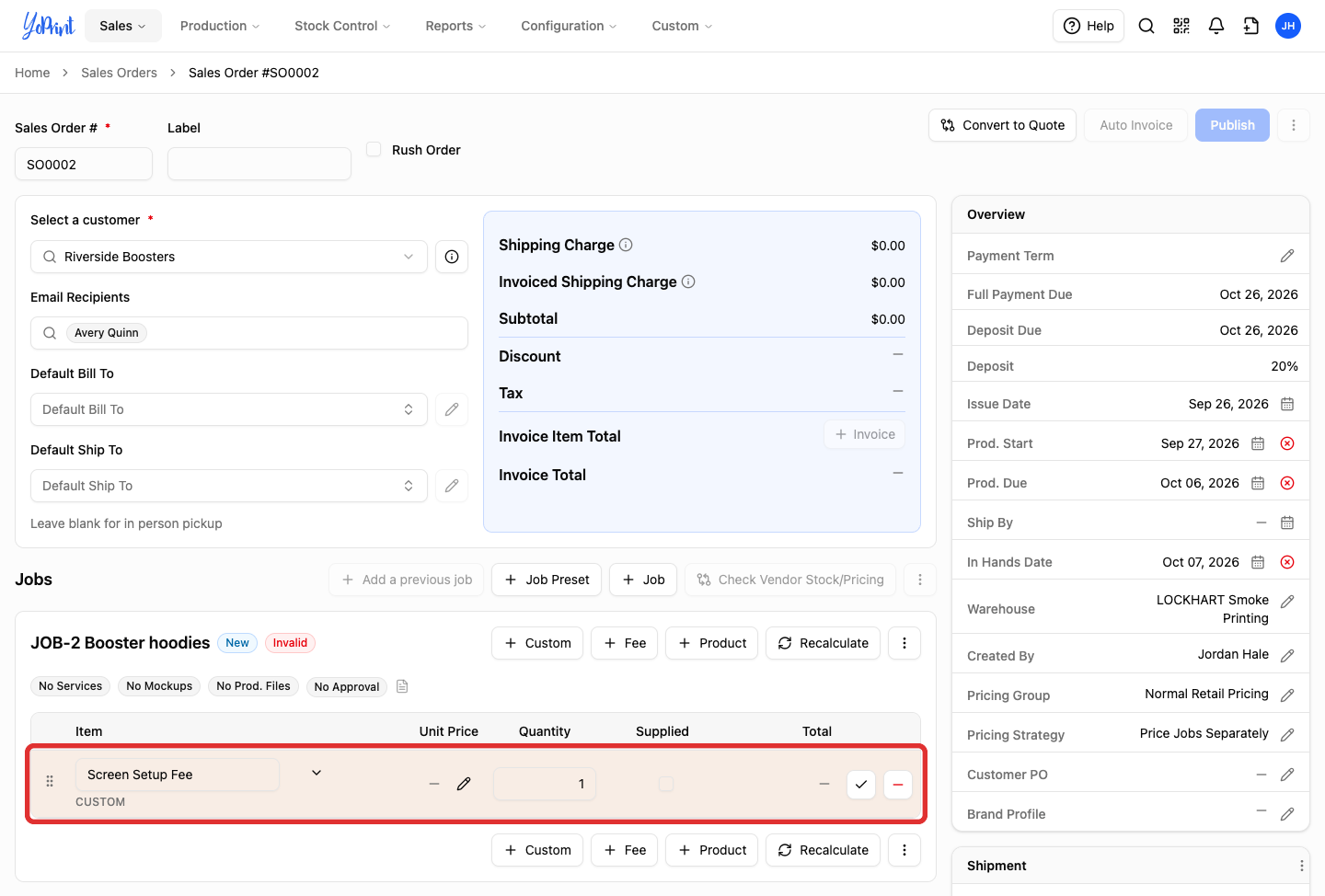1325x896 pixels.
Task: Open the sales order more options menu
Action: coord(1294,125)
